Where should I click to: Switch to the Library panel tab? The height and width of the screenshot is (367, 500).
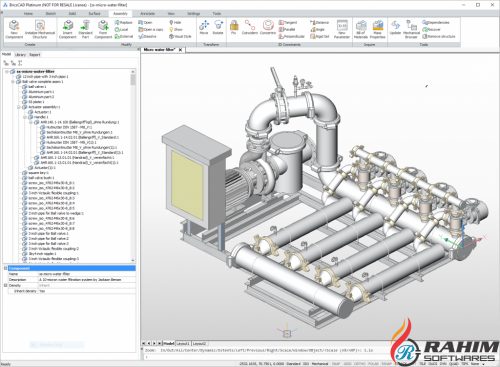click(x=20, y=54)
